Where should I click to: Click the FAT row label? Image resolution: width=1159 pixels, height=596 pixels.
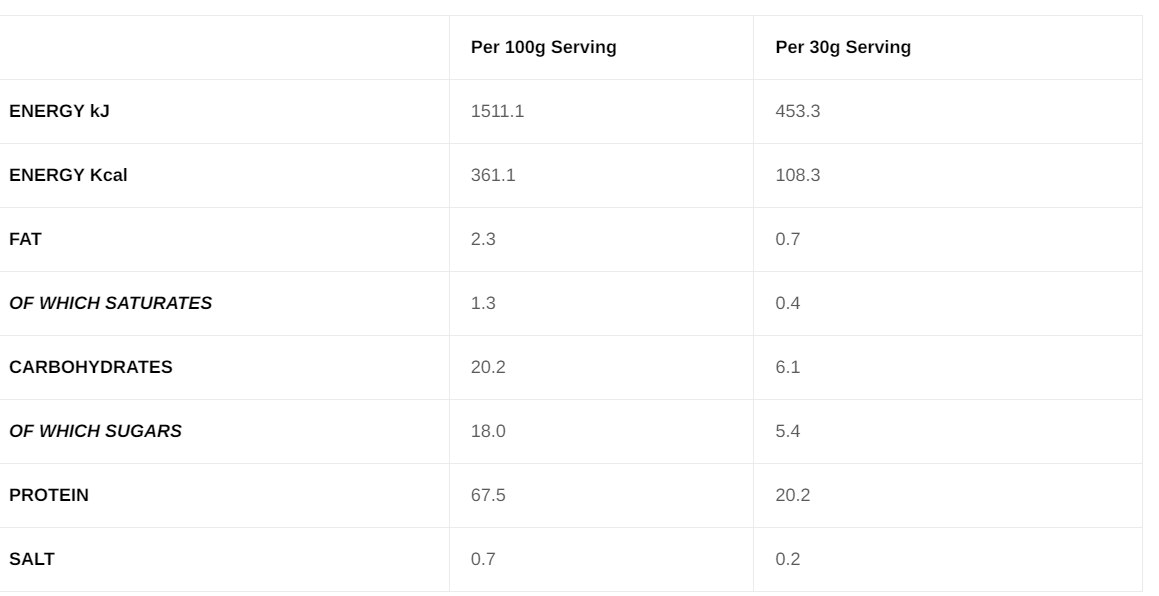[x=25, y=239]
